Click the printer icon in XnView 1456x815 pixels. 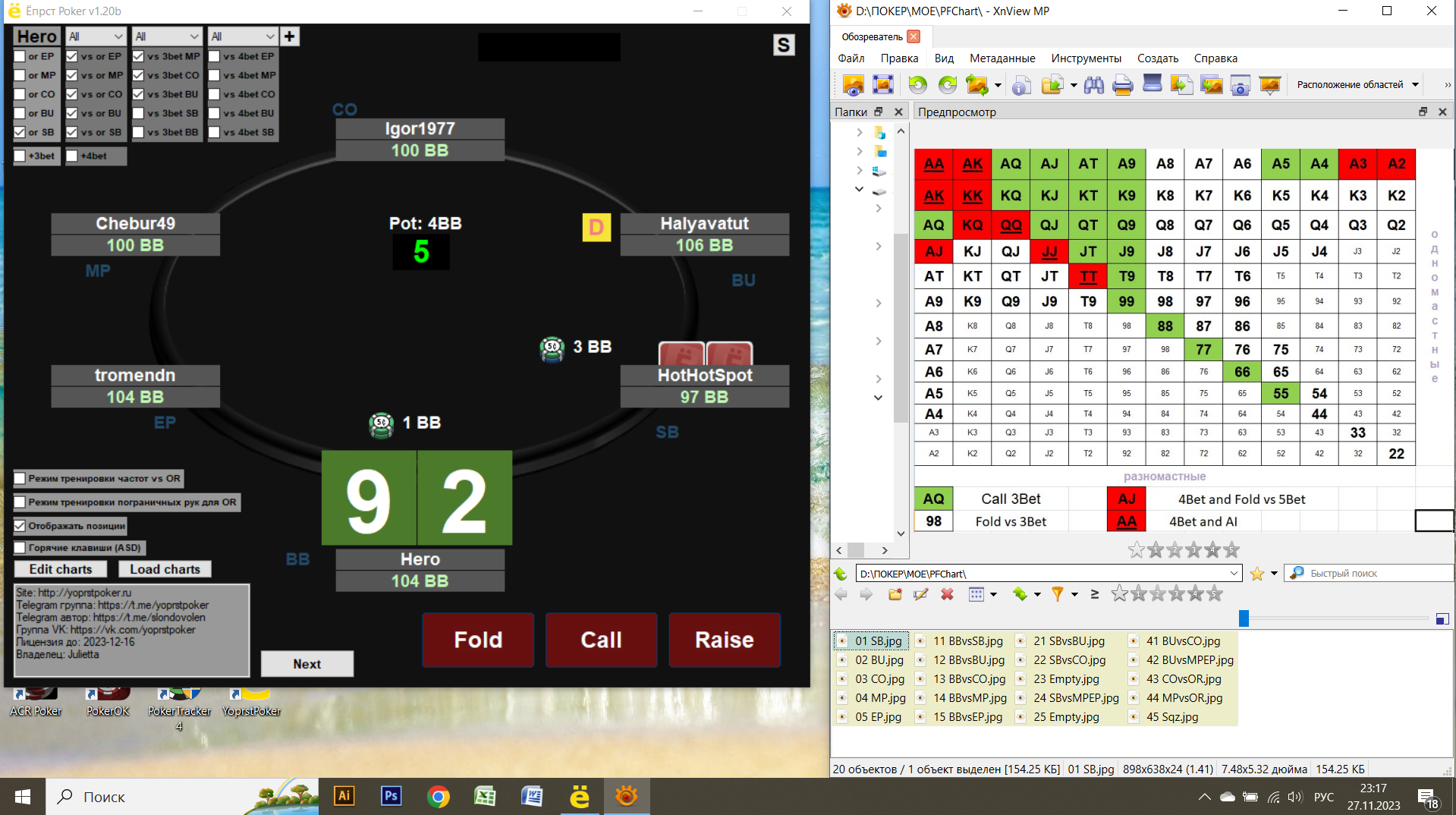pyautogui.click(x=1122, y=85)
